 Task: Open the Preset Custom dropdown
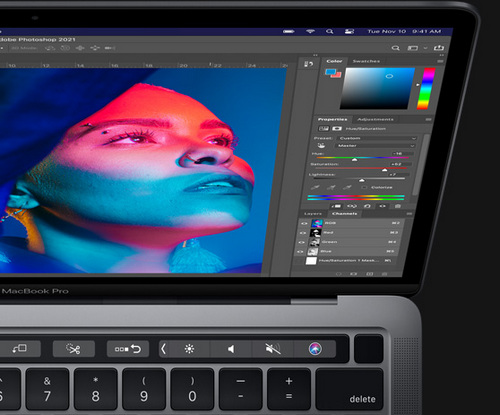(377, 138)
